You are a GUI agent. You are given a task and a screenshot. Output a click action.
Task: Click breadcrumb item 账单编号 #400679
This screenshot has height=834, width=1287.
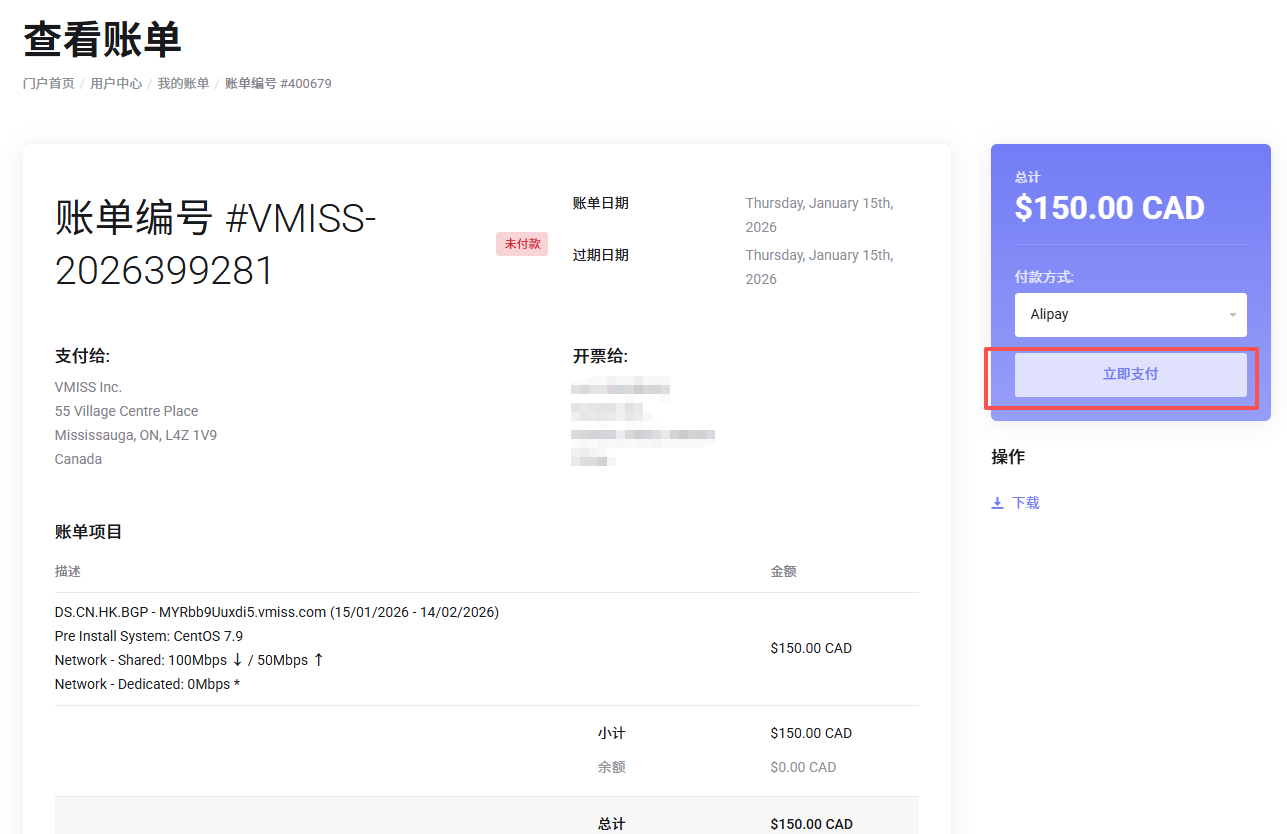click(x=278, y=84)
